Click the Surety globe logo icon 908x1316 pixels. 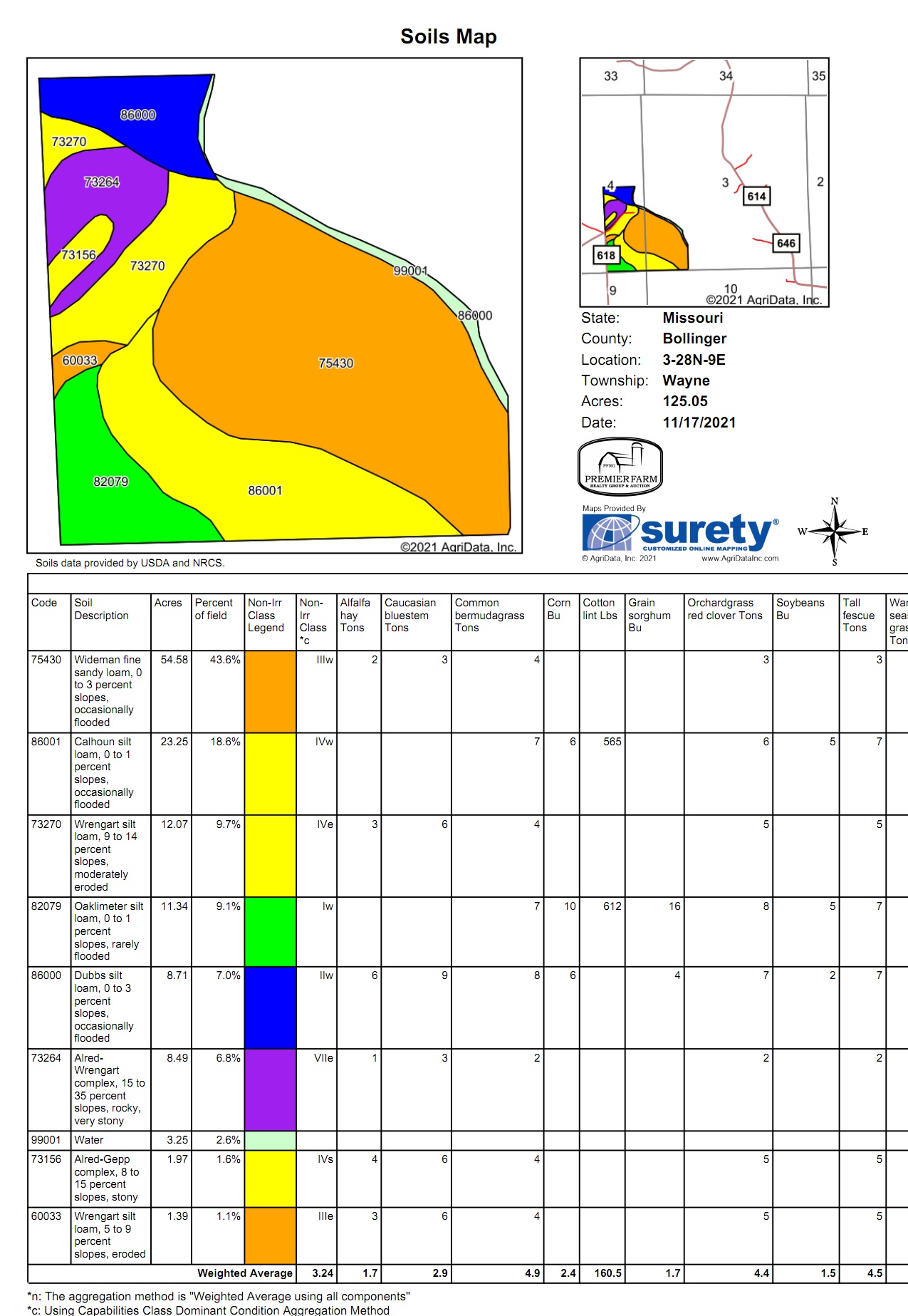(607, 533)
